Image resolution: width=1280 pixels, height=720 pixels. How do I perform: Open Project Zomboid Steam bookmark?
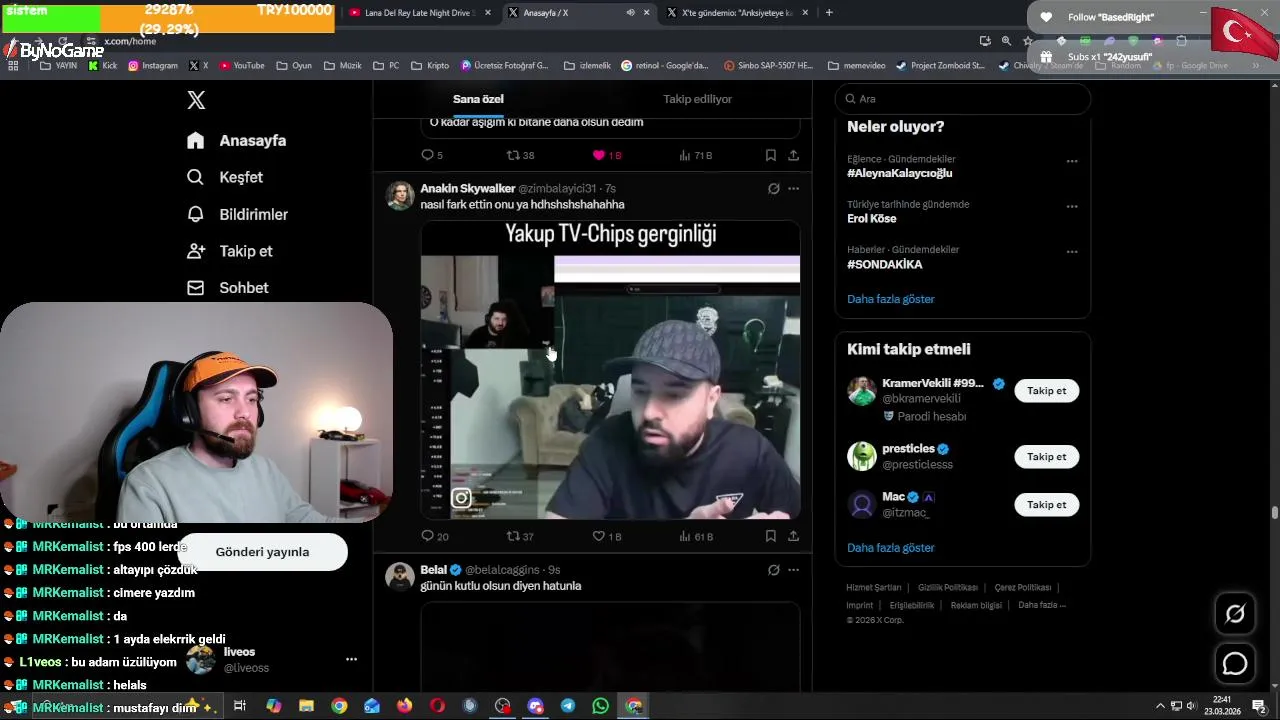coord(940,66)
